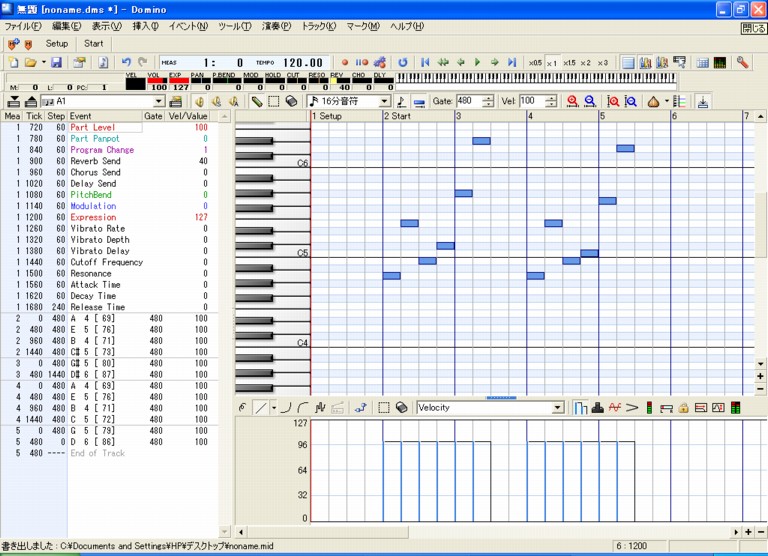Save the song with the floppy disk icon

pos(56,62)
